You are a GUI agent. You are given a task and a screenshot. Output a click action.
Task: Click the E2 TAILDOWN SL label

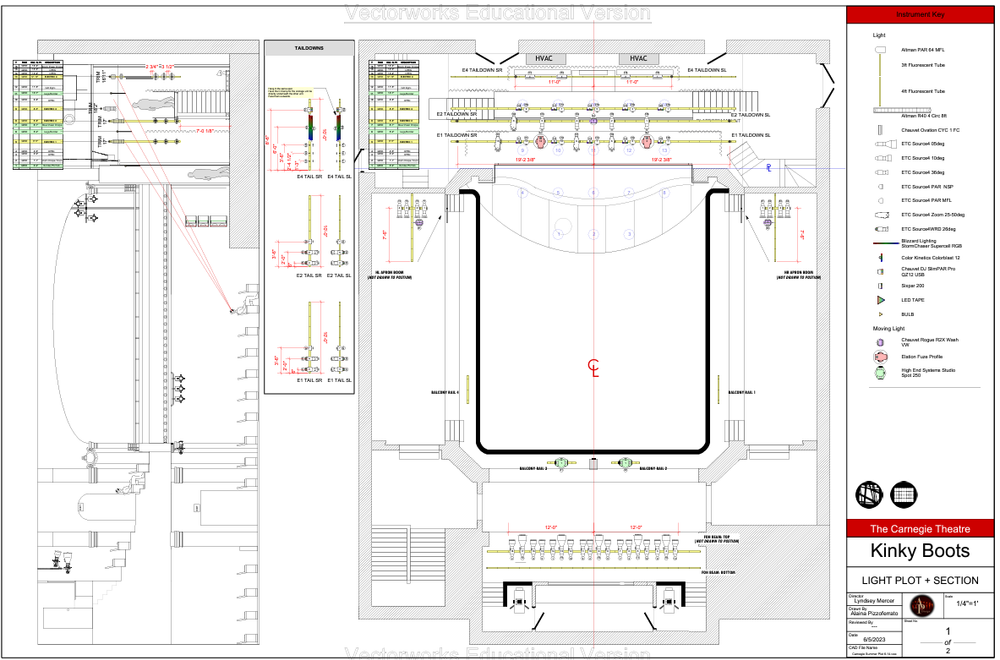coord(750,115)
